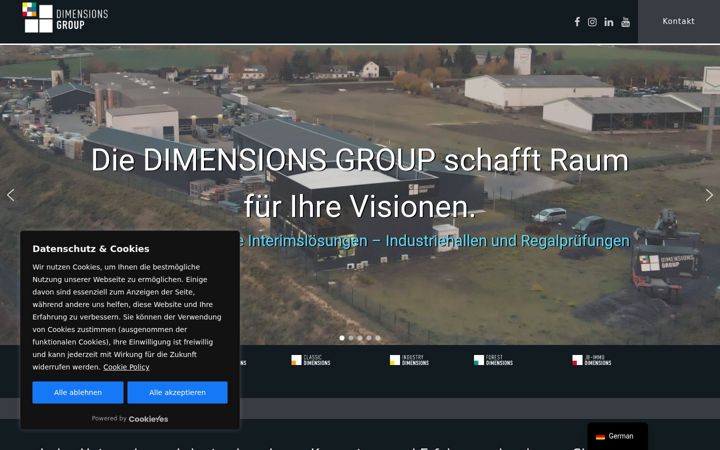This screenshot has height=450, width=720.
Task: Accept all cookies with Alle akzeptieren
Action: (x=177, y=393)
